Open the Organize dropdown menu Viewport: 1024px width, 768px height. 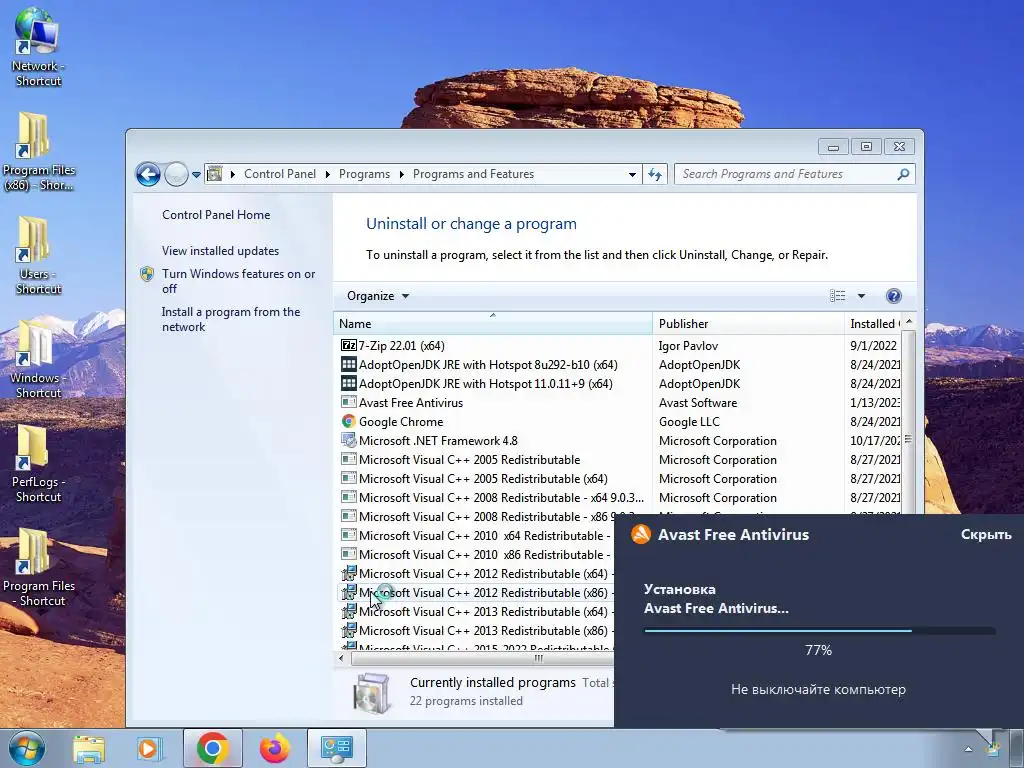[x=377, y=296]
